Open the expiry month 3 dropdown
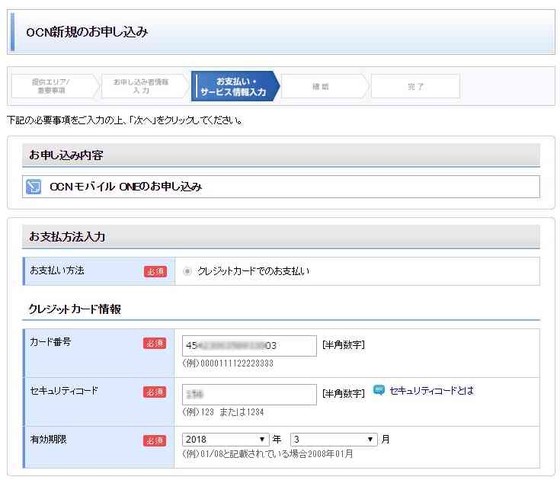The width and height of the screenshot is (560, 480). click(334, 439)
